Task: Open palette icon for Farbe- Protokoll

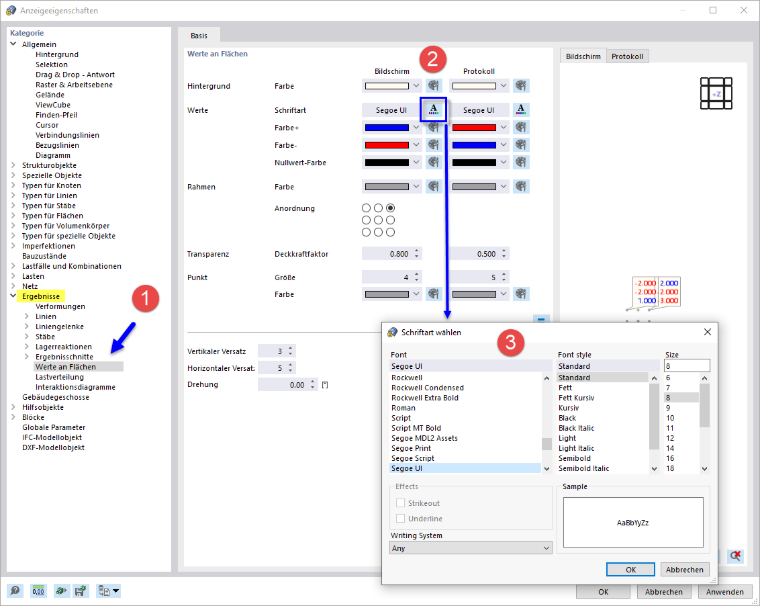Action: click(x=521, y=145)
